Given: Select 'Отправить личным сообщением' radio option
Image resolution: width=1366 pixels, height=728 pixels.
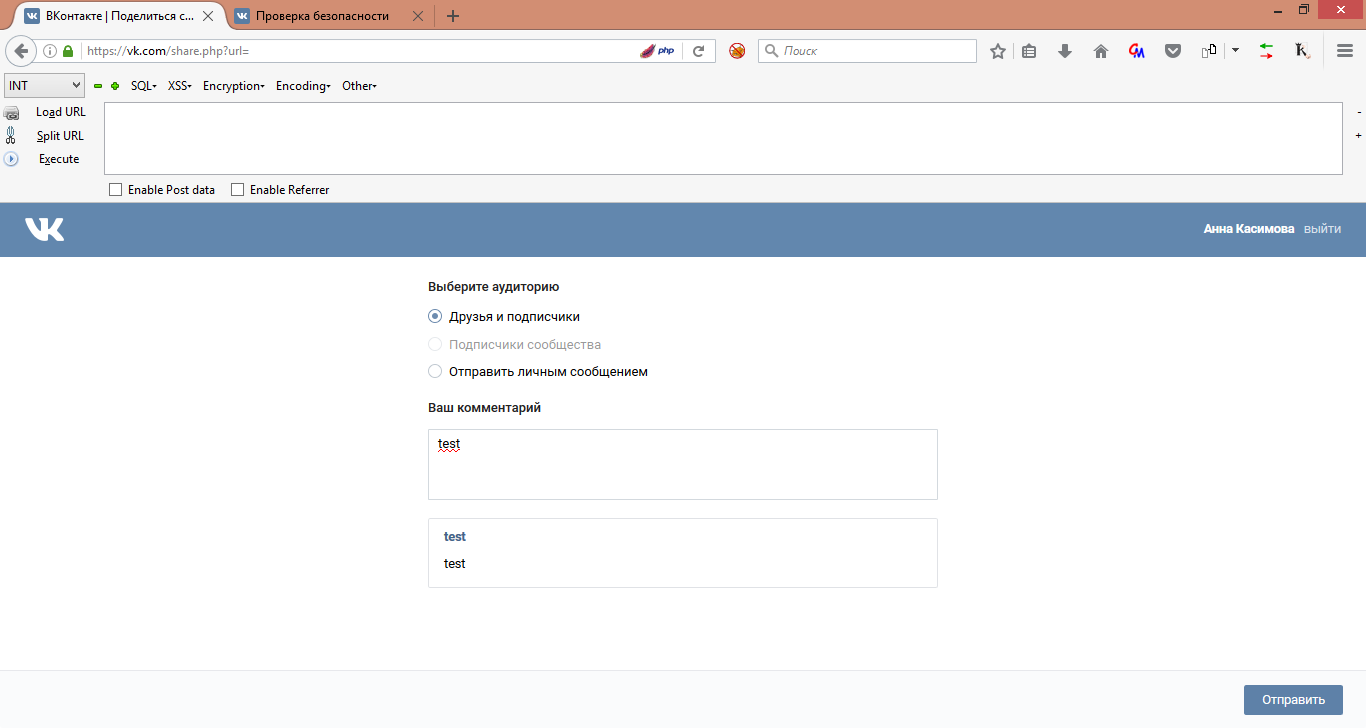Looking at the screenshot, I should (435, 372).
